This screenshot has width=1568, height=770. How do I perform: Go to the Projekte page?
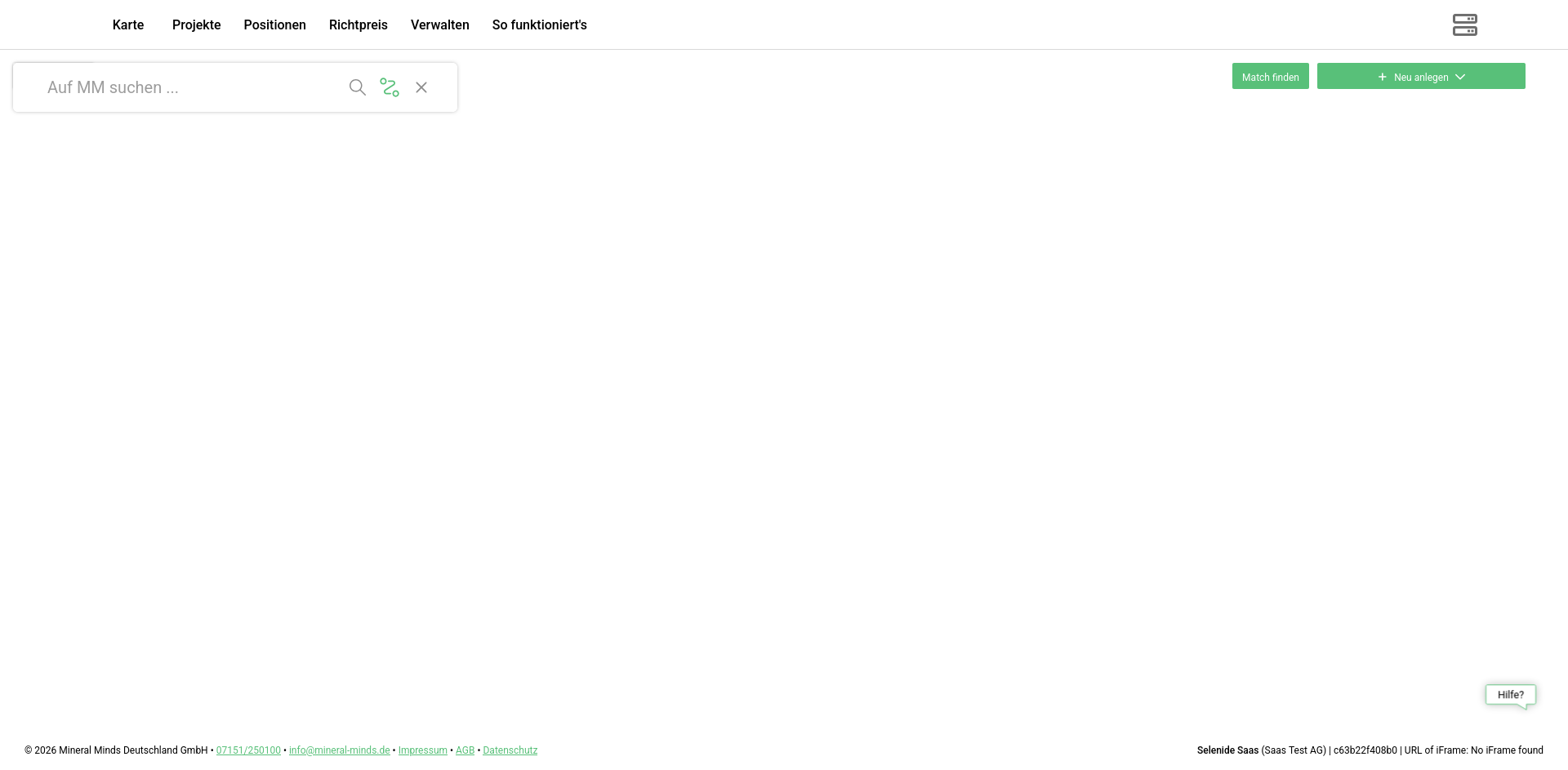click(196, 24)
